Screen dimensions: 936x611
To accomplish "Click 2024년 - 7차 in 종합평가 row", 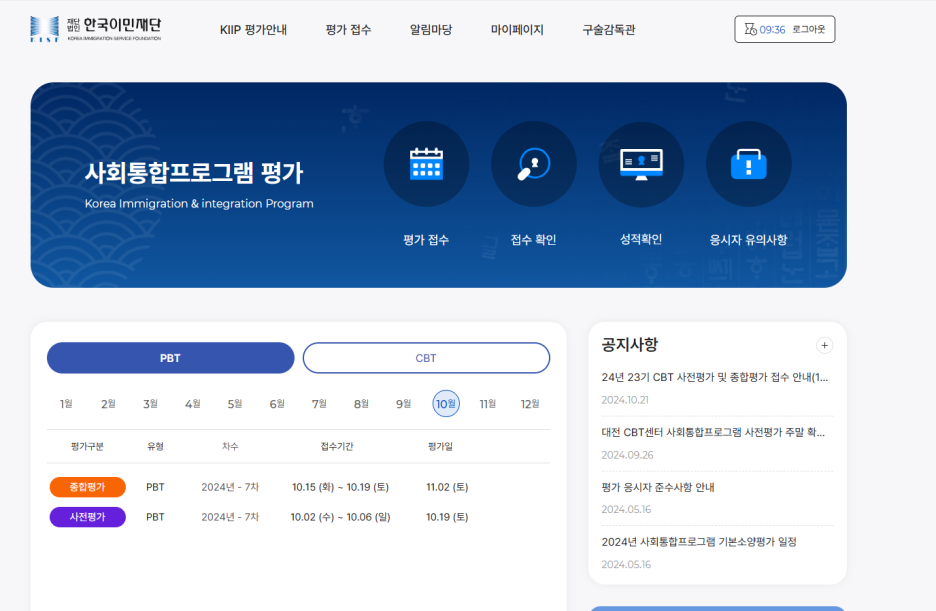I will point(230,487).
